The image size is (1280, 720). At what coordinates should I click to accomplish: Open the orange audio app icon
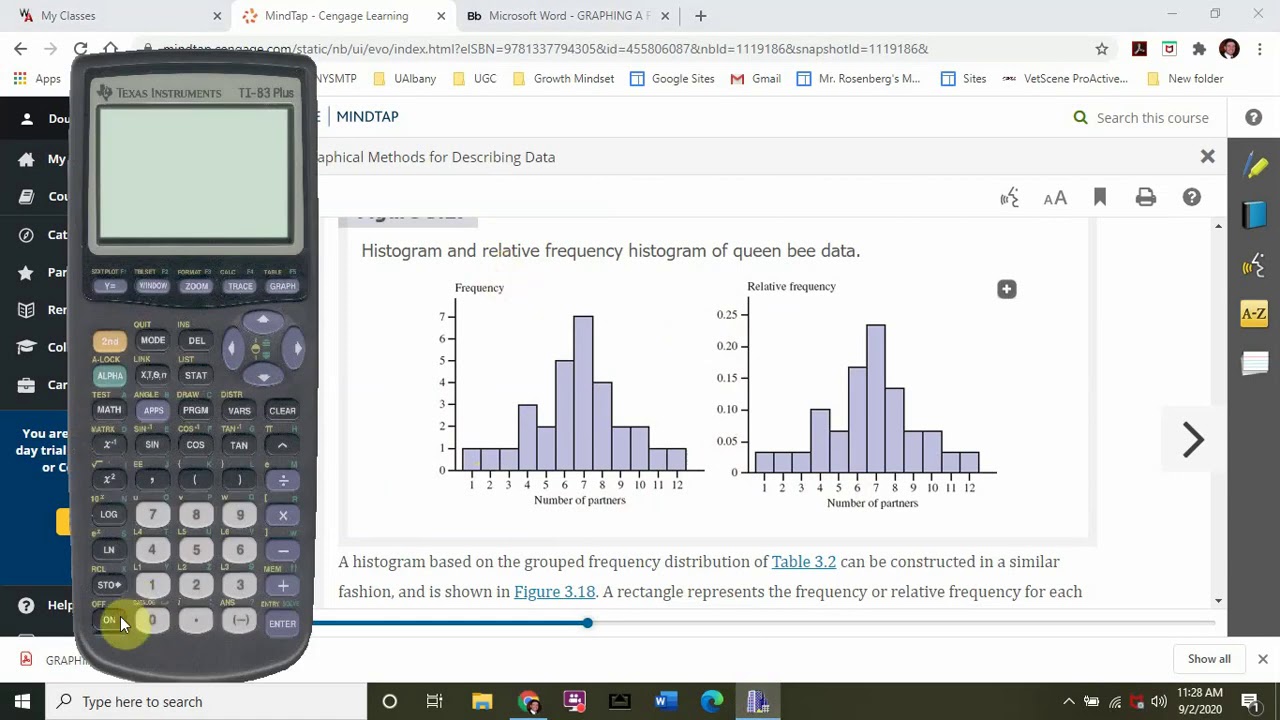(x=1255, y=265)
